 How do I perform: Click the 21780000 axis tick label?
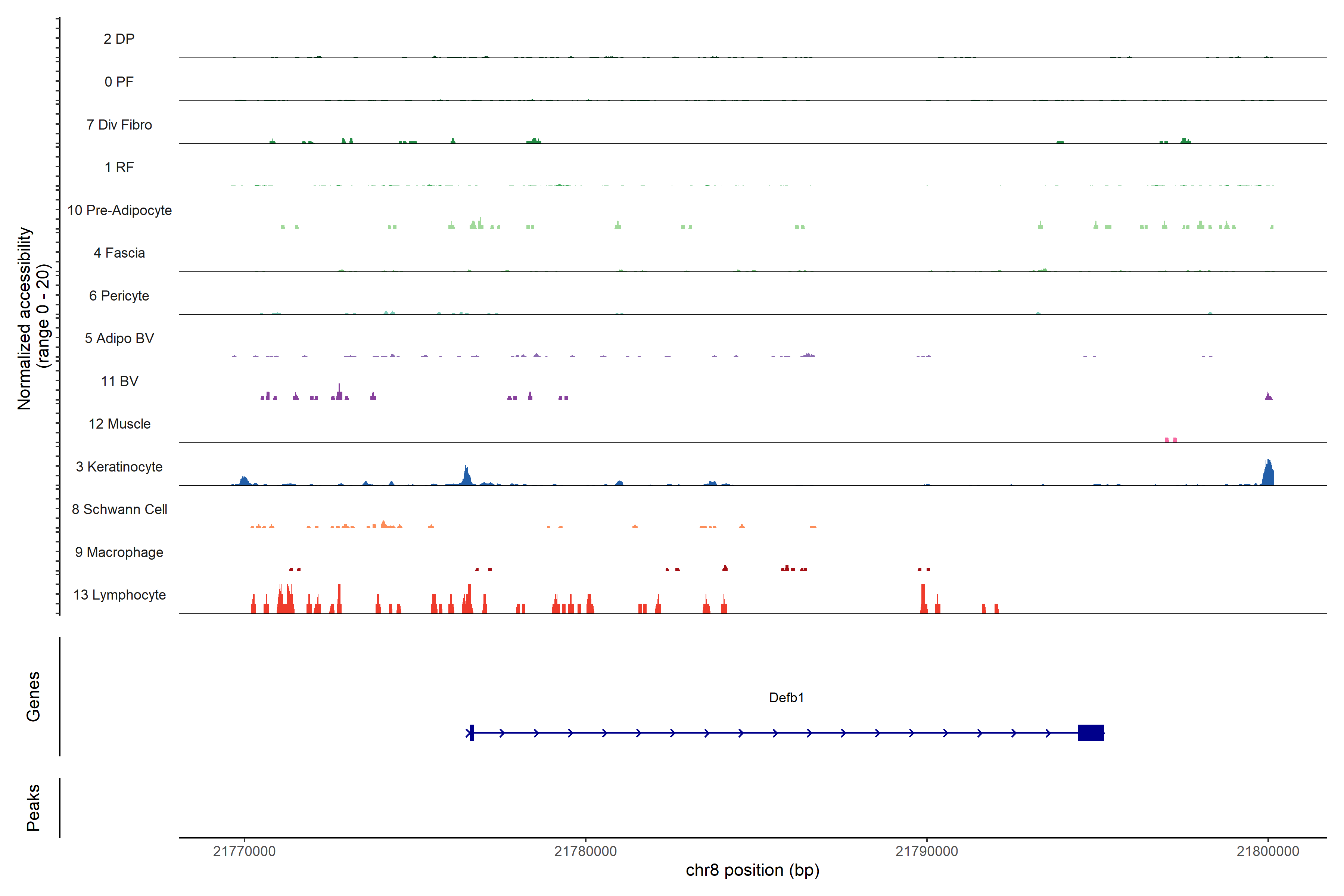tap(585, 851)
